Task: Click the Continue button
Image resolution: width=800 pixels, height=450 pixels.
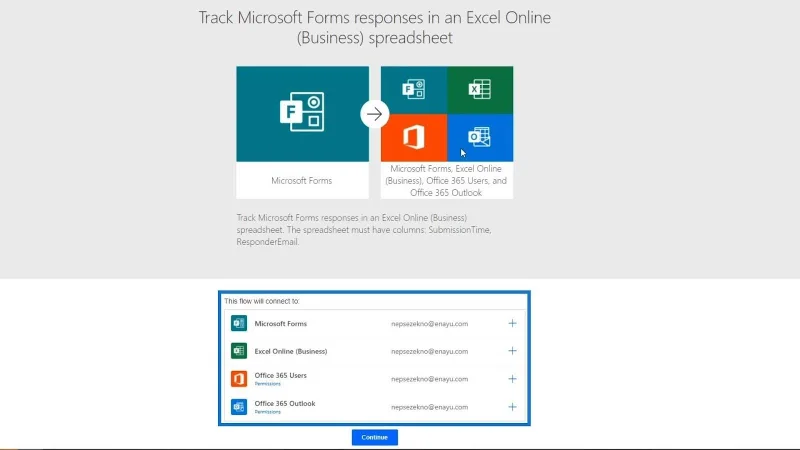Action: [x=374, y=437]
